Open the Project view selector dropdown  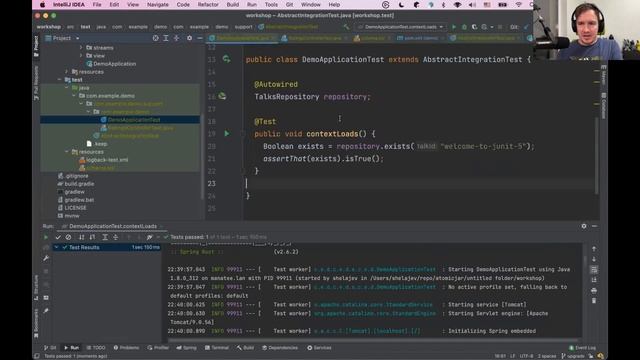coord(62,38)
